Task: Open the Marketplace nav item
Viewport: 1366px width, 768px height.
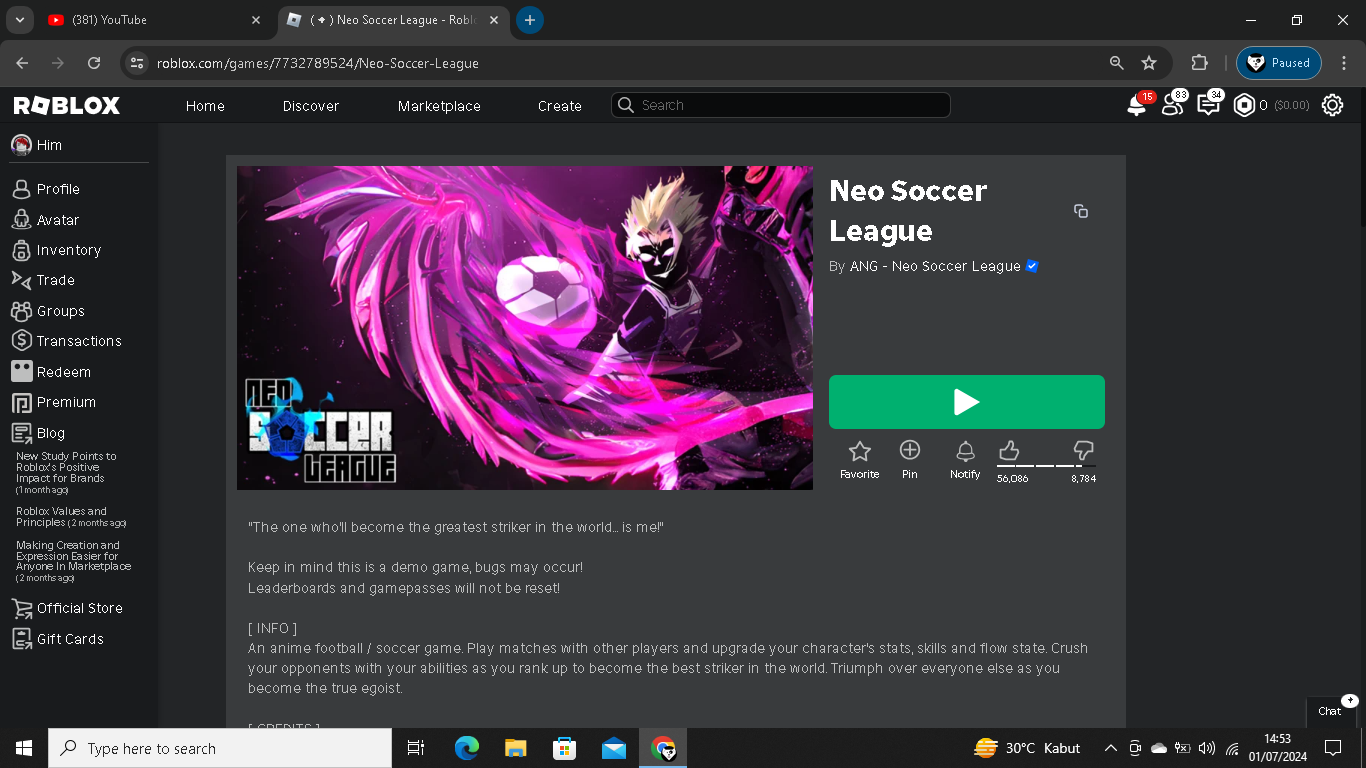Action: pos(439,106)
